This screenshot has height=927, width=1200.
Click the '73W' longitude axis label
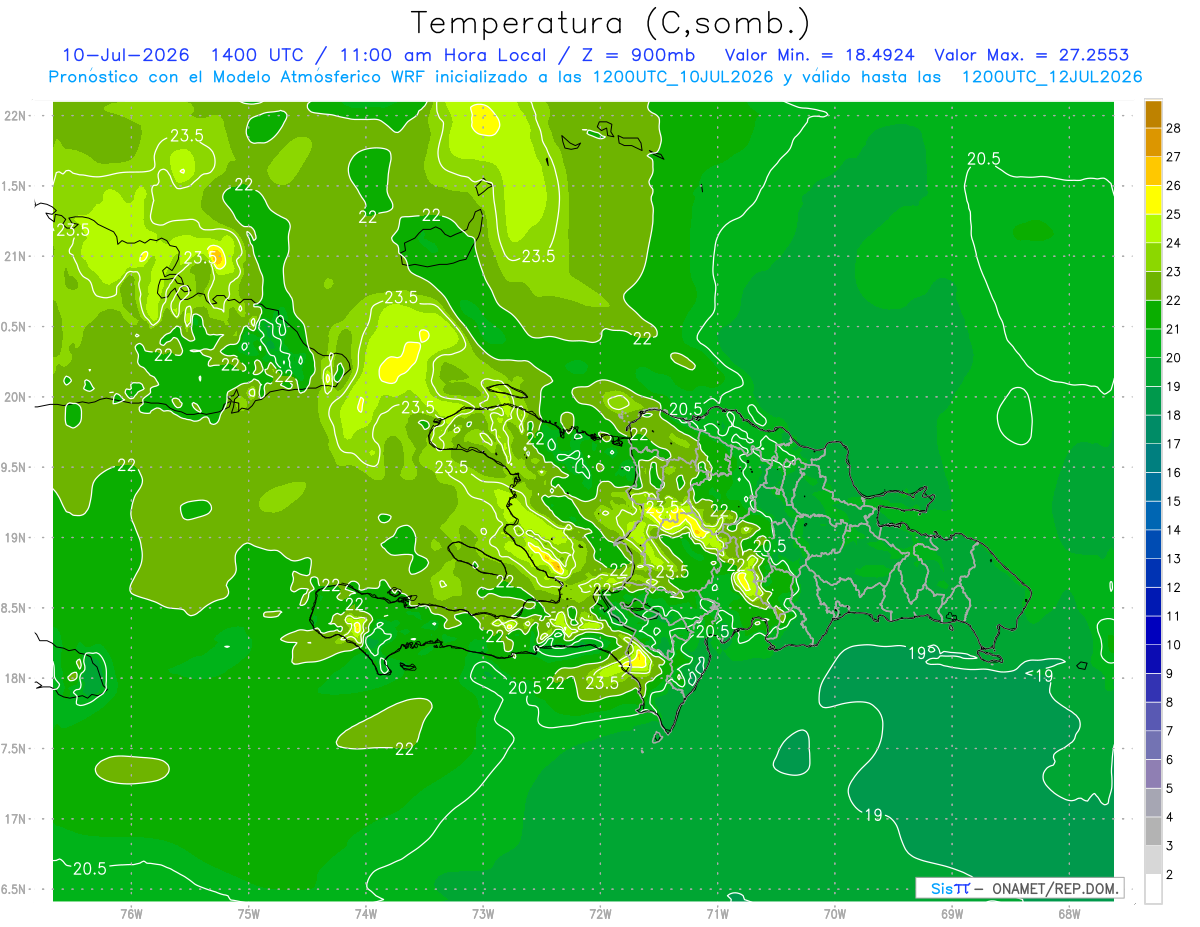tap(483, 913)
